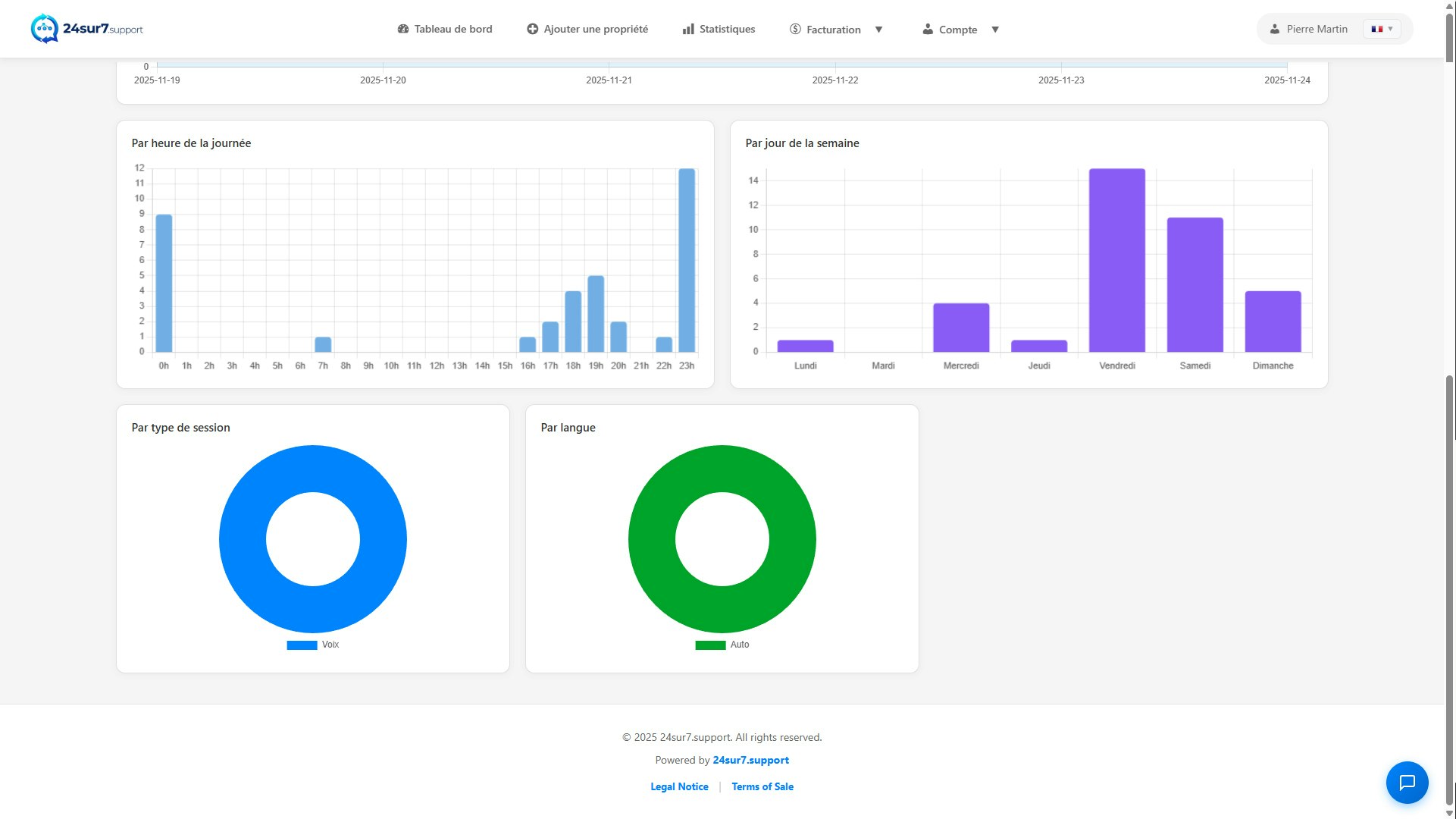Toggle the Auto legend entry

click(739, 645)
